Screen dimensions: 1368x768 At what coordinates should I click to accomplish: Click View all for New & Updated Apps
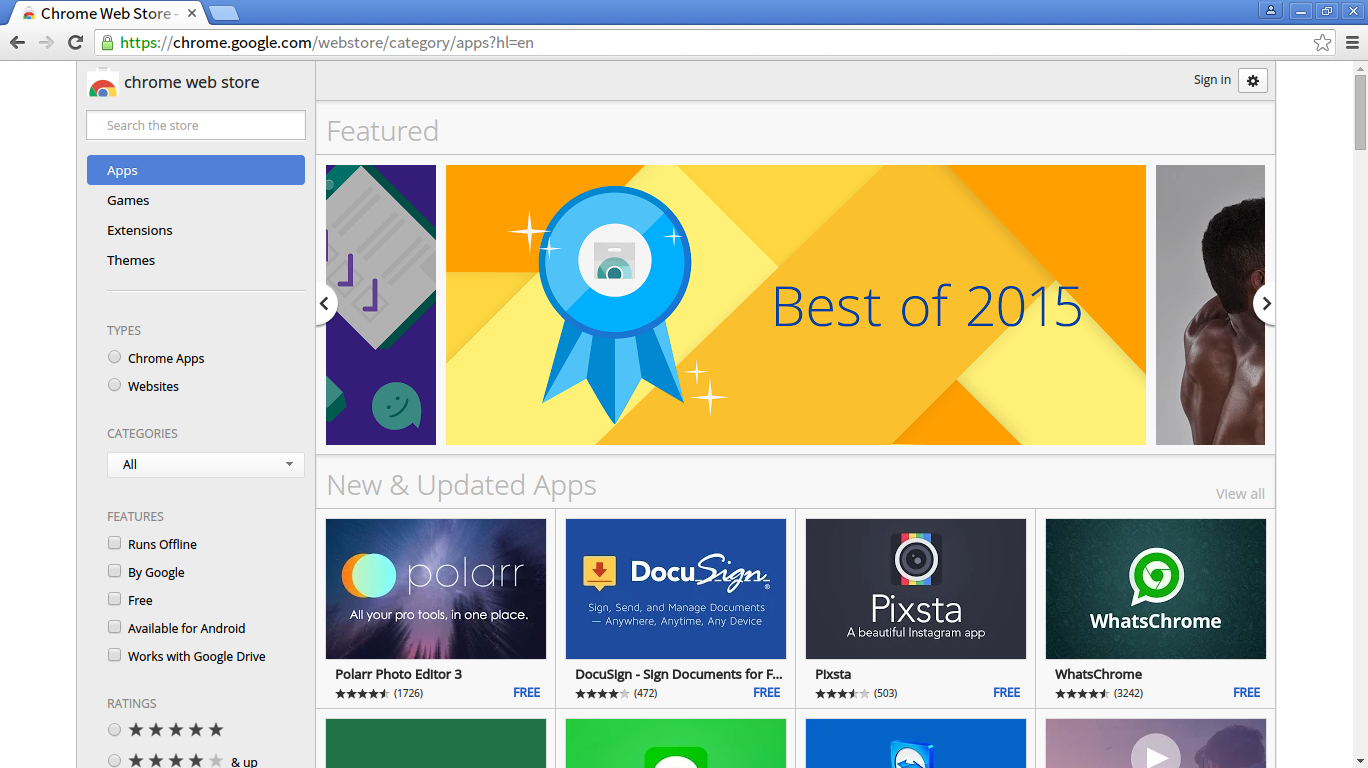click(1240, 494)
